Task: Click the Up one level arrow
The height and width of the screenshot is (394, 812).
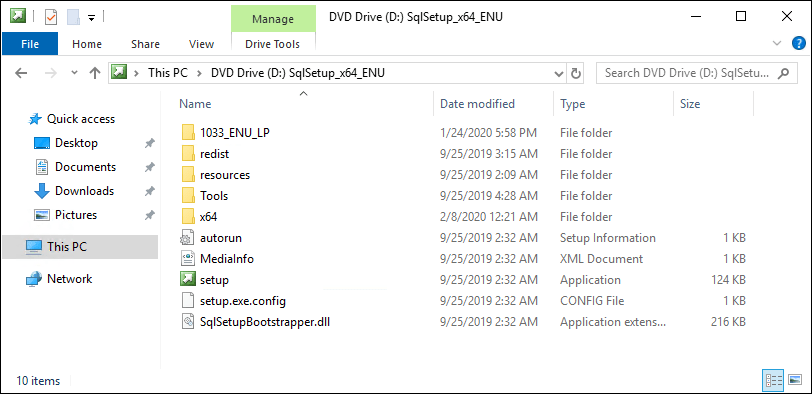Action: pyautogui.click(x=94, y=73)
